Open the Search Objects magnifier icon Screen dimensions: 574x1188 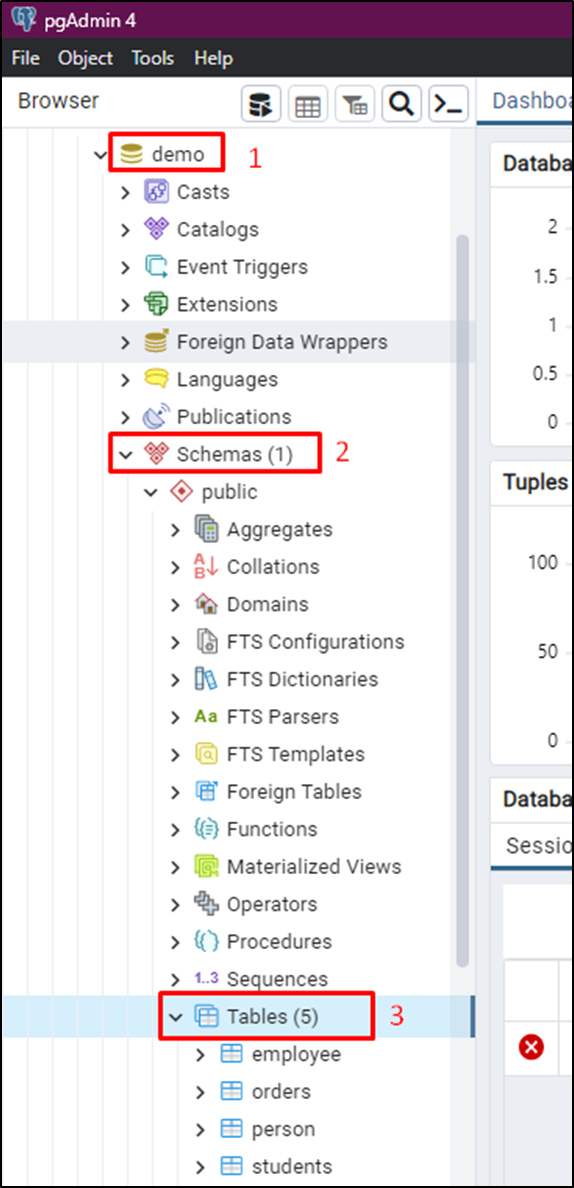pyautogui.click(x=401, y=104)
